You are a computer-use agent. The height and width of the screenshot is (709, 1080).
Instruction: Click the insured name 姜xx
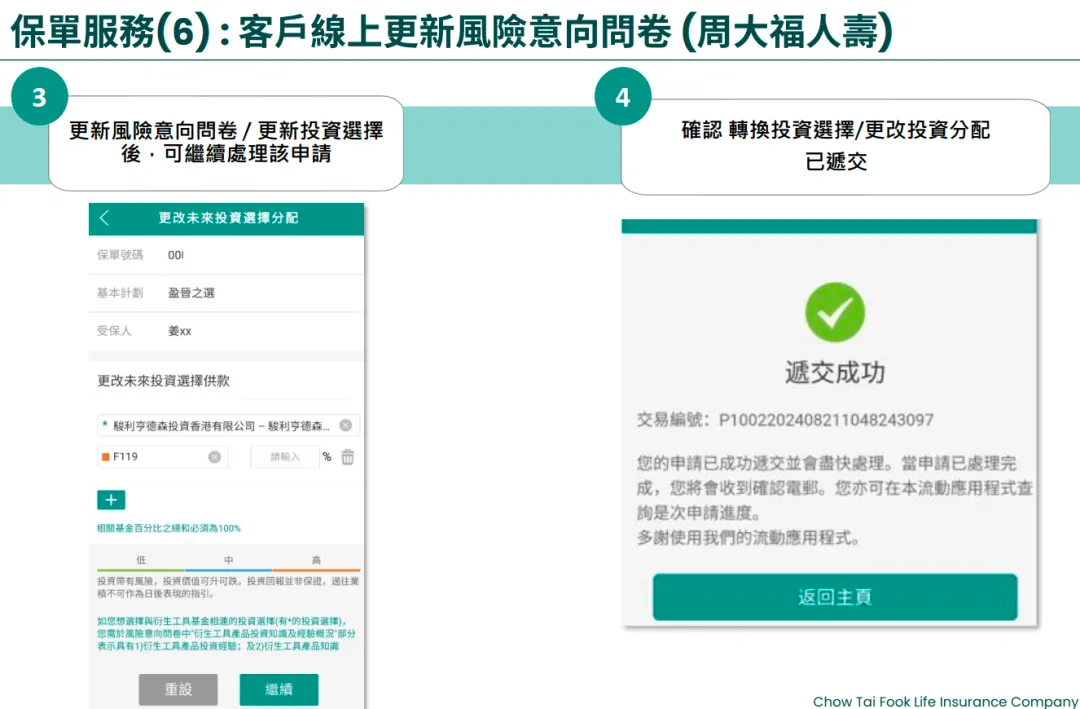180,331
